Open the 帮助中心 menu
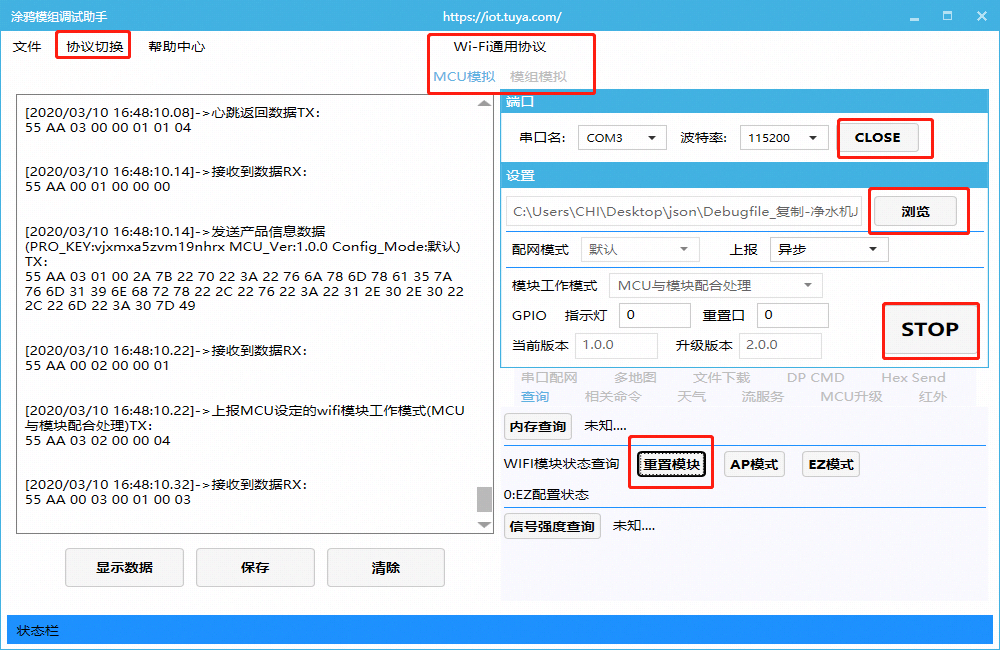 point(176,47)
